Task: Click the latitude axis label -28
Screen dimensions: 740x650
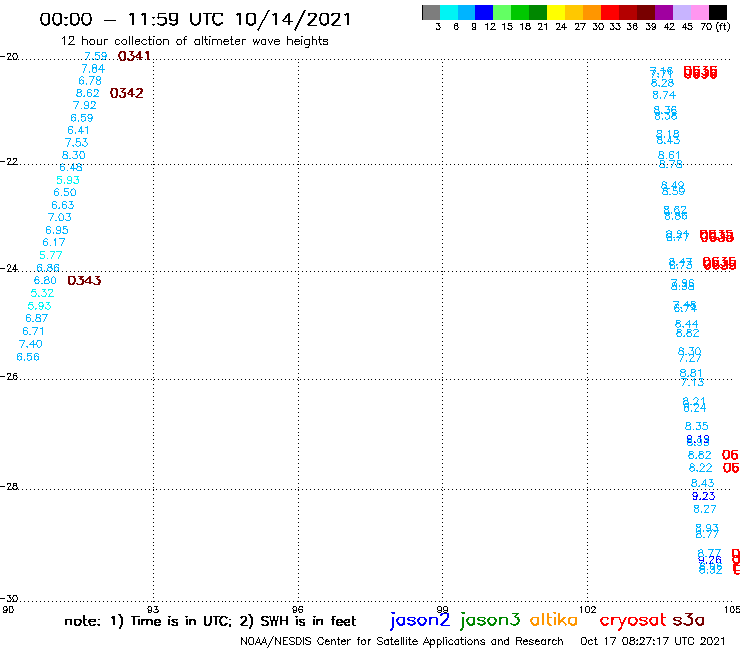Action: coord(9,486)
